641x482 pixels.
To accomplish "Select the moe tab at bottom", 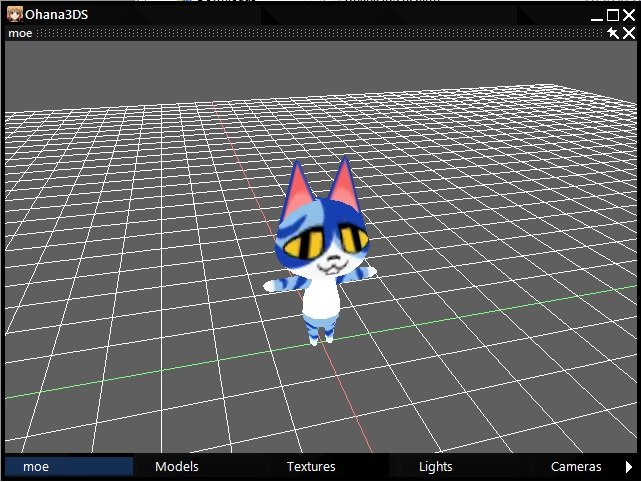I will point(69,466).
